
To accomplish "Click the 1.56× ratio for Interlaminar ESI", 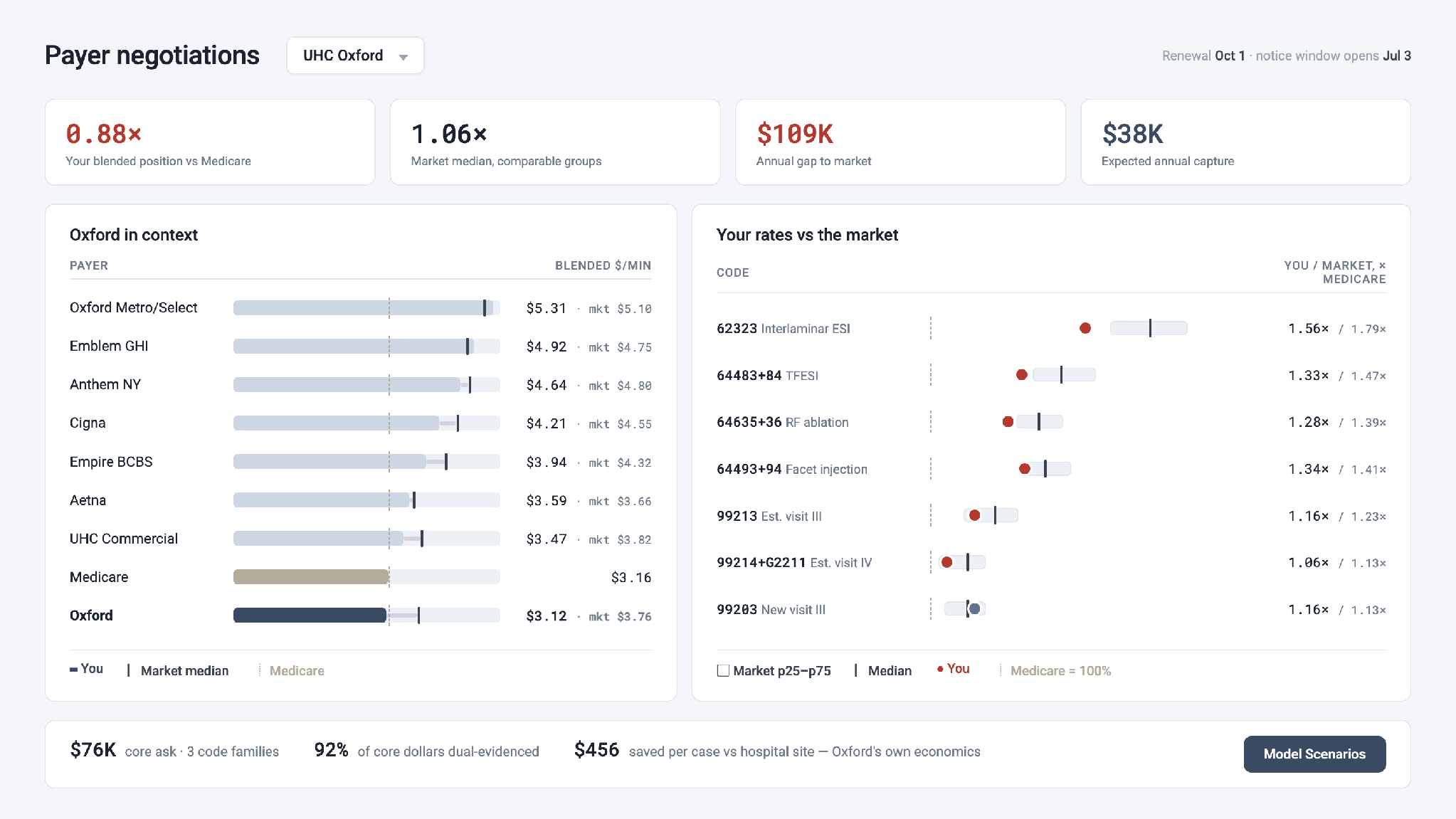I will (x=1308, y=329).
